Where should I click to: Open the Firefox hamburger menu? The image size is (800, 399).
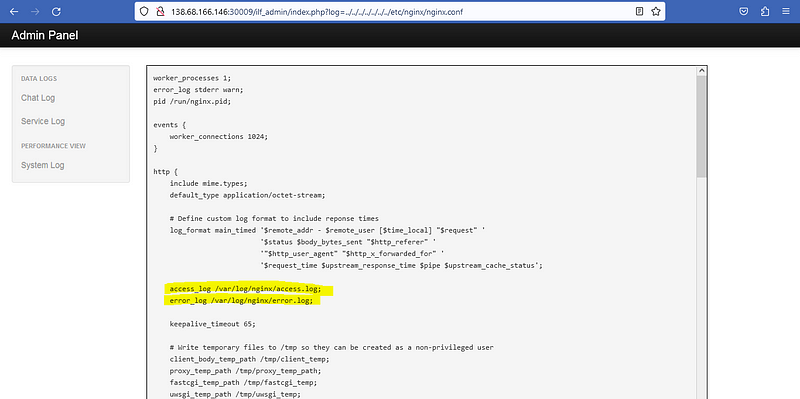pyautogui.click(x=786, y=11)
